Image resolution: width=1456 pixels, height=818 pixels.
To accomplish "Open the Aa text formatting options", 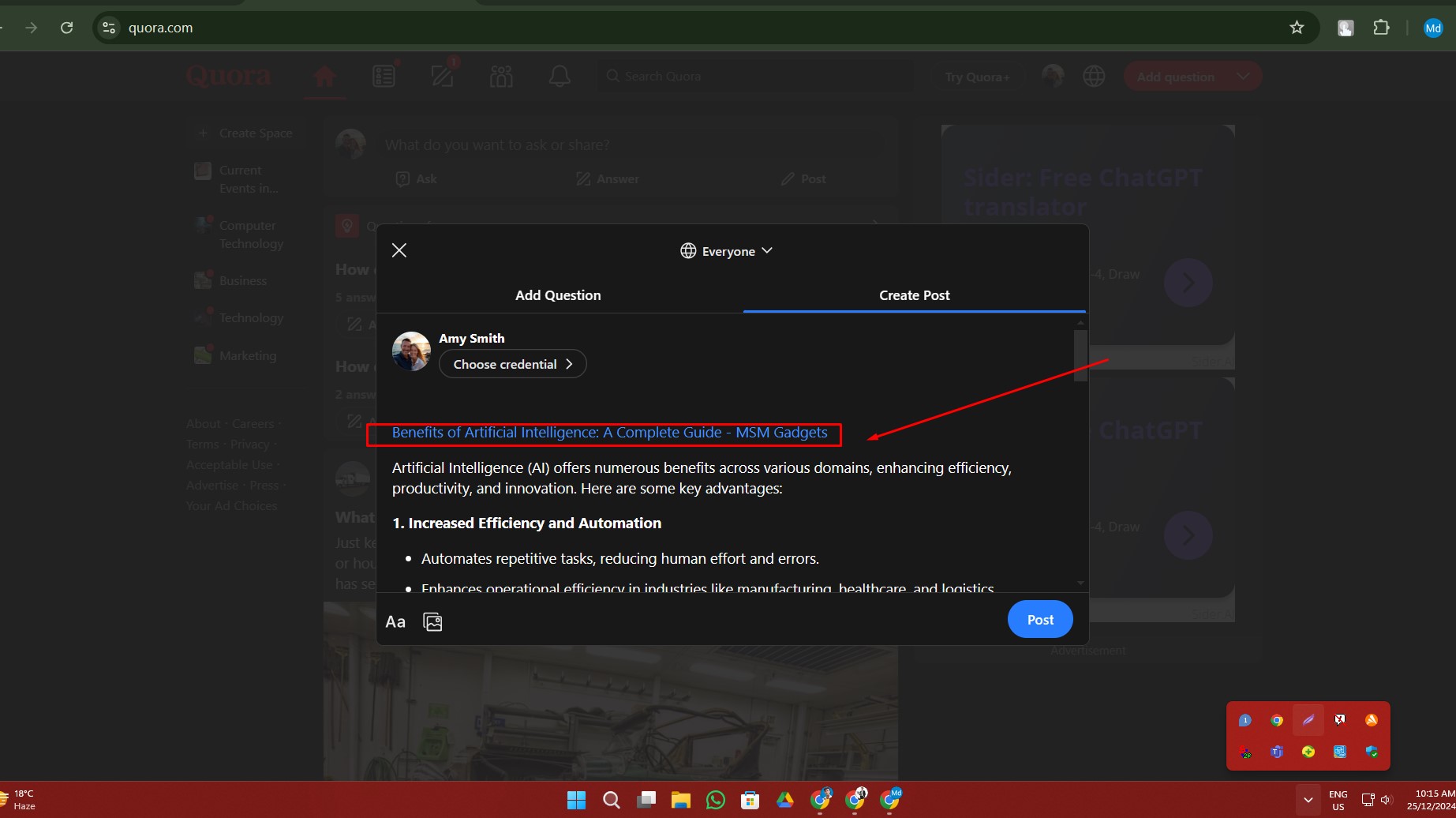I will pyautogui.click(x=395, y=622).
